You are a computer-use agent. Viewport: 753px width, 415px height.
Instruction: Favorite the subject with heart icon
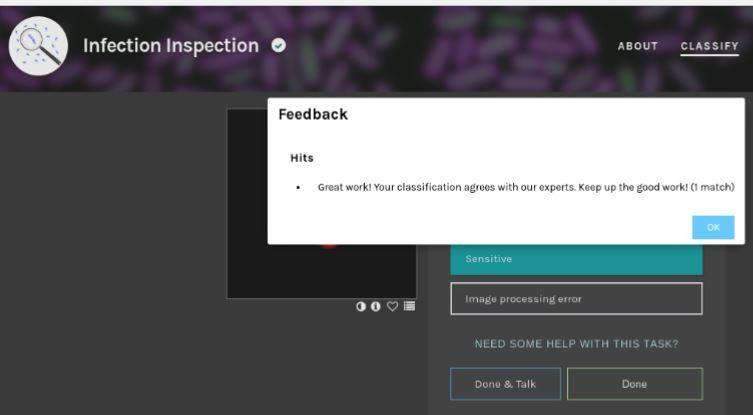coord(392,306)
